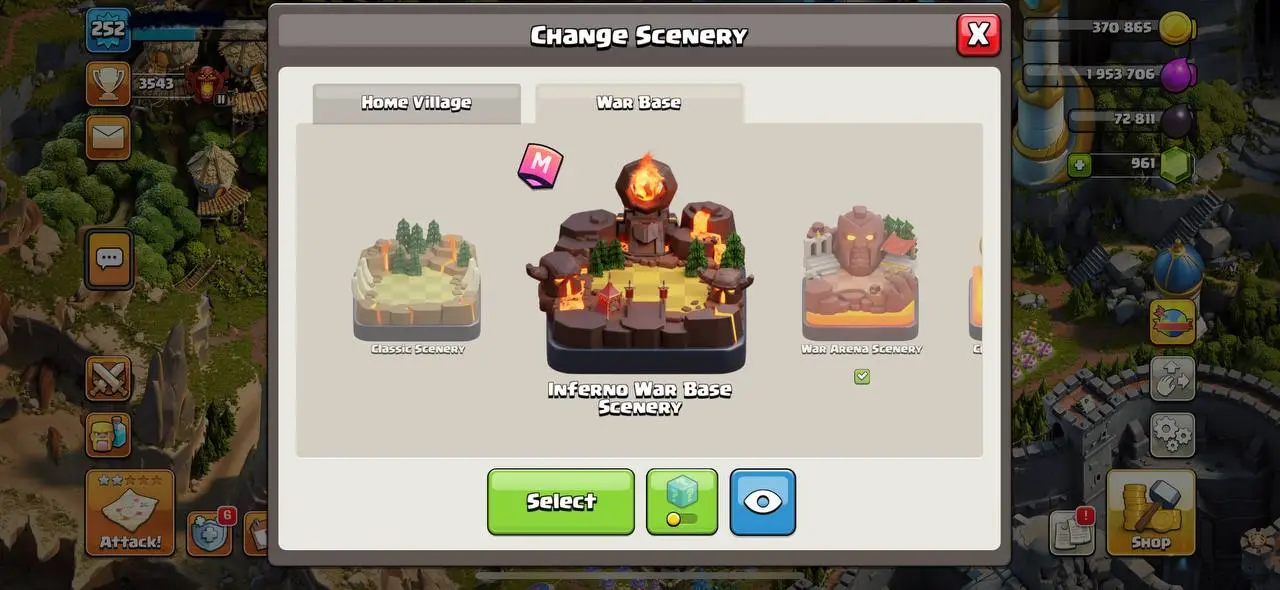1280x590 pixels.
Task: Switch to the Home Village tab
Action: [x=416, y=103]
